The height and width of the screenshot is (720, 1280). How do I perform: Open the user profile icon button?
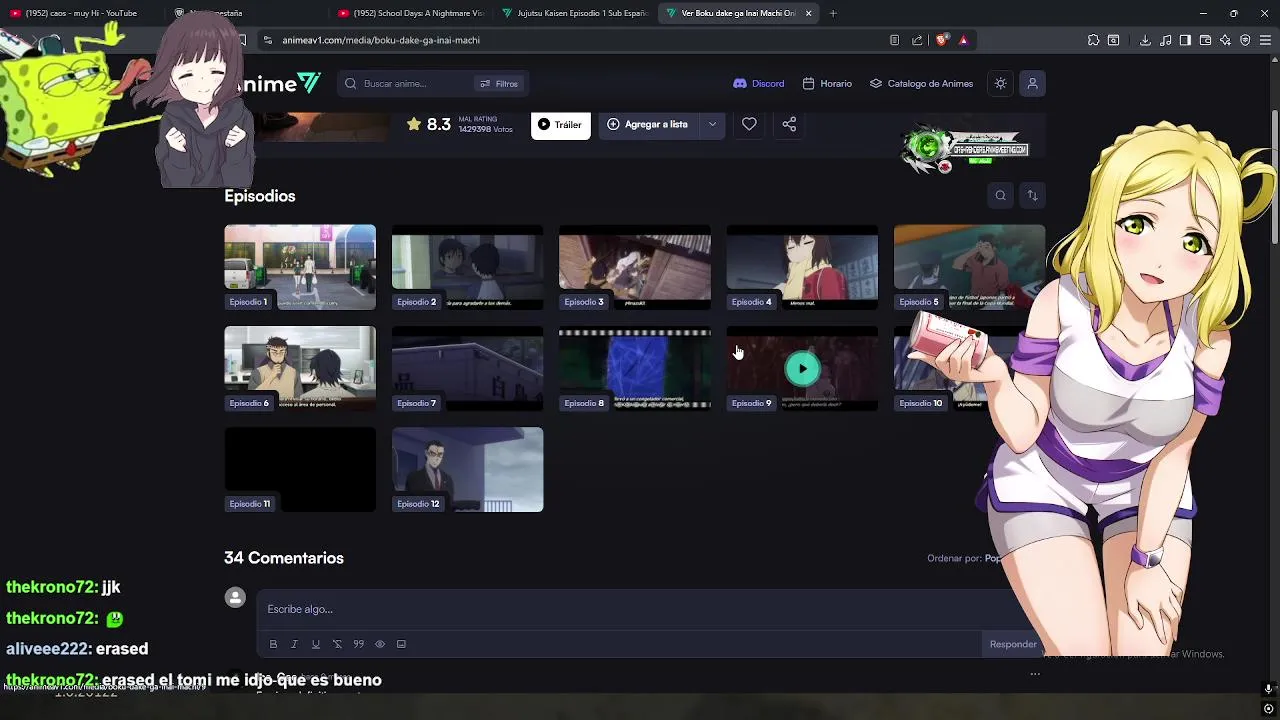coord(1032,84)
